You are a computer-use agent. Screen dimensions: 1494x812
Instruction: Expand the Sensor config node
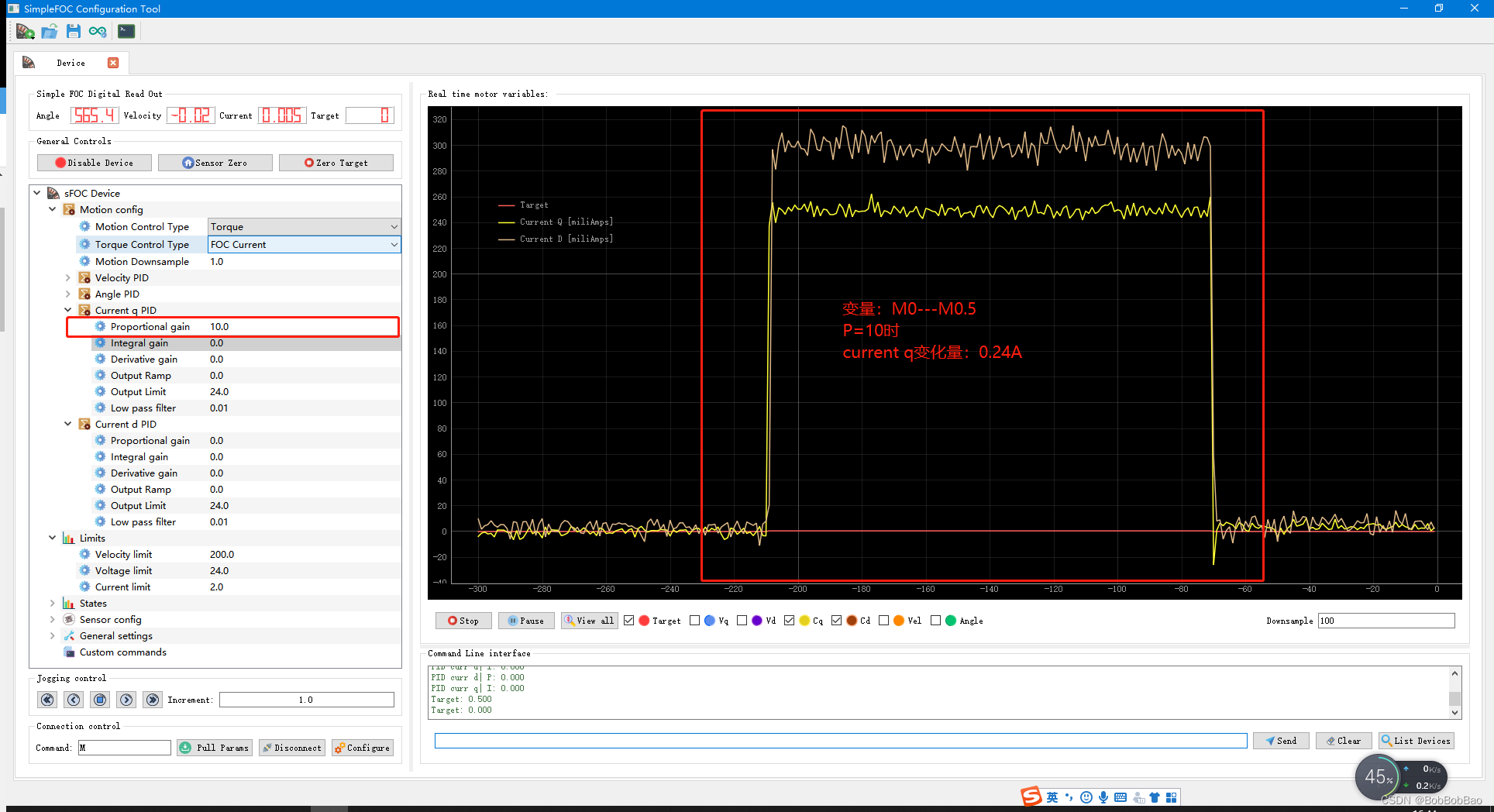point(53,619)
